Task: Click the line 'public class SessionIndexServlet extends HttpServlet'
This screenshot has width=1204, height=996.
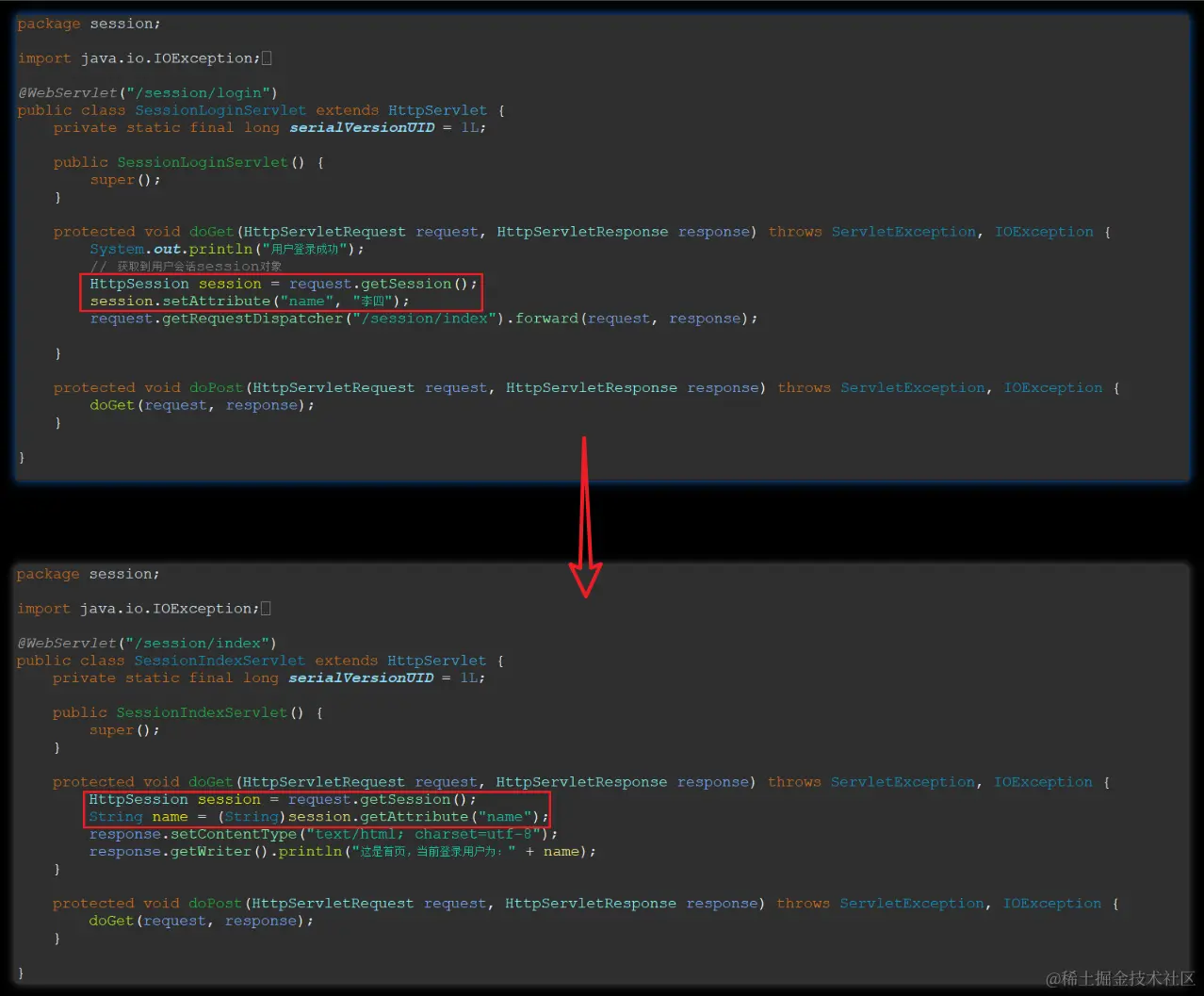Action: pos(260,661)
